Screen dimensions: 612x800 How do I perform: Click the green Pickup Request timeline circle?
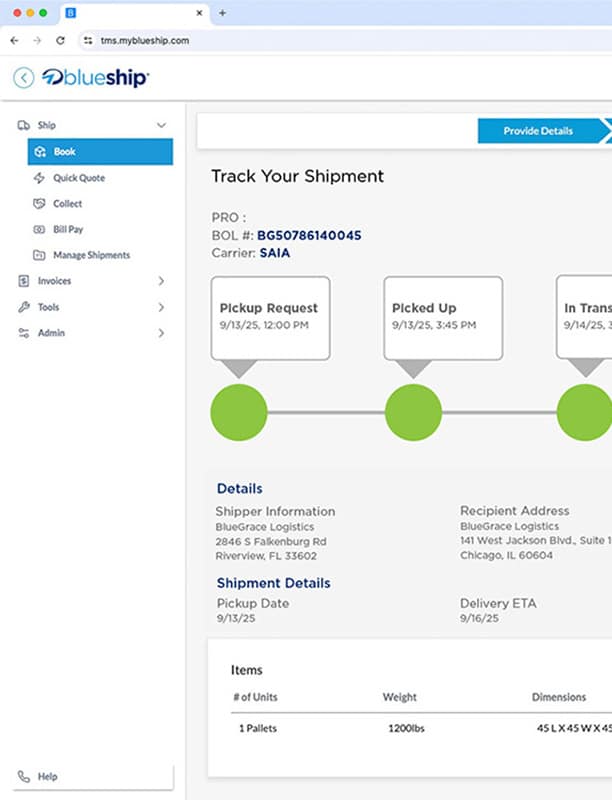[239, 412]
